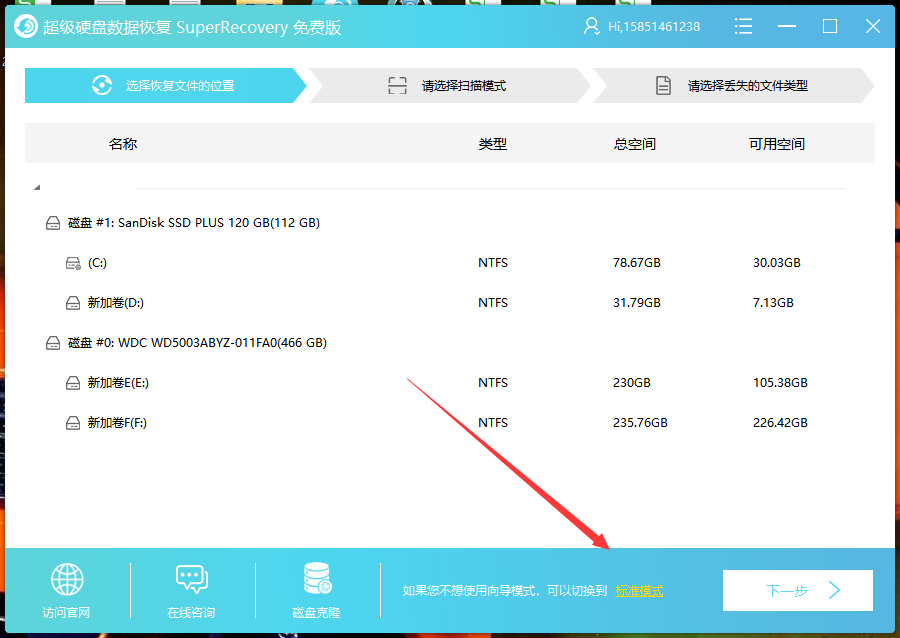The width and height of the screenshot is (900, 638).
Task: Open the list menu icon in title bar
Action: click(743, 26)
